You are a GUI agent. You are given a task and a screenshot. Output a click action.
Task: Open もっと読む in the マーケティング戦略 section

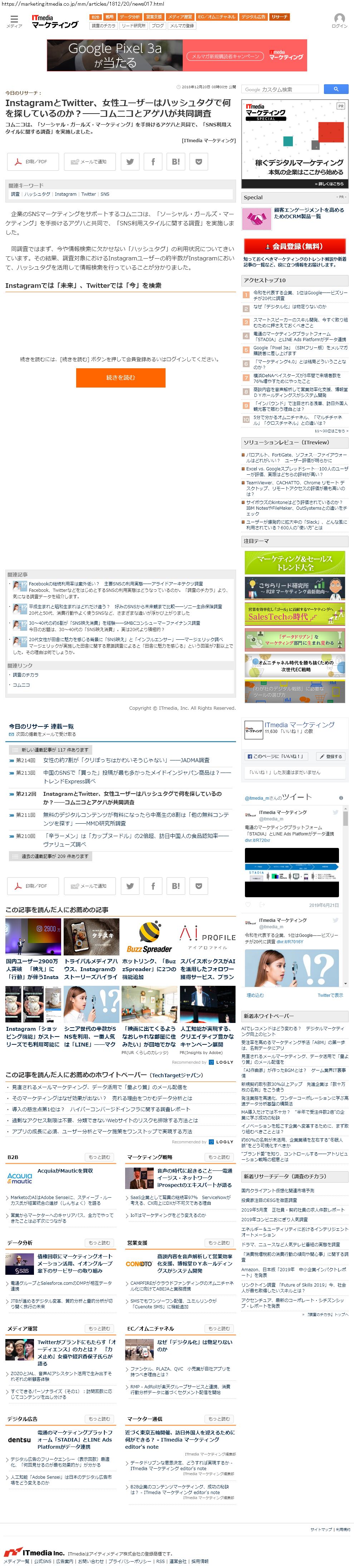pyautogui.click(x=219, y=1157)
